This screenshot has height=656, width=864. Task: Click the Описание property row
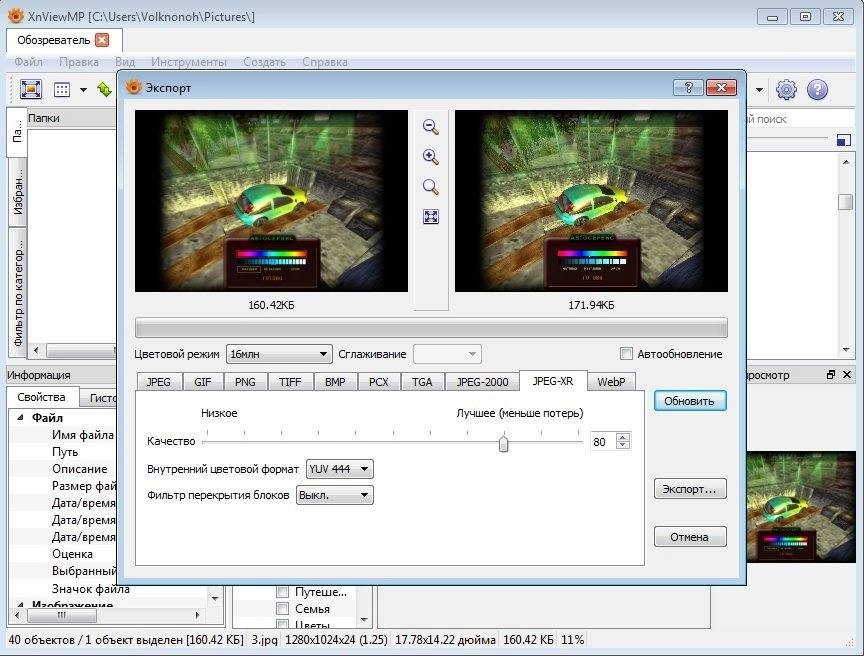click(x=79, y=469)
